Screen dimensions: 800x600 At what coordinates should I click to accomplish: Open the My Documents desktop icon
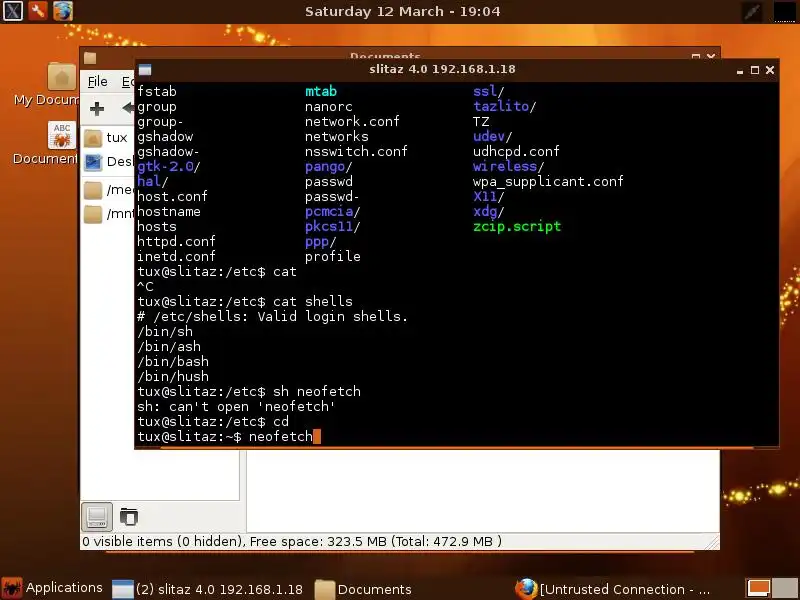(61, 77)
